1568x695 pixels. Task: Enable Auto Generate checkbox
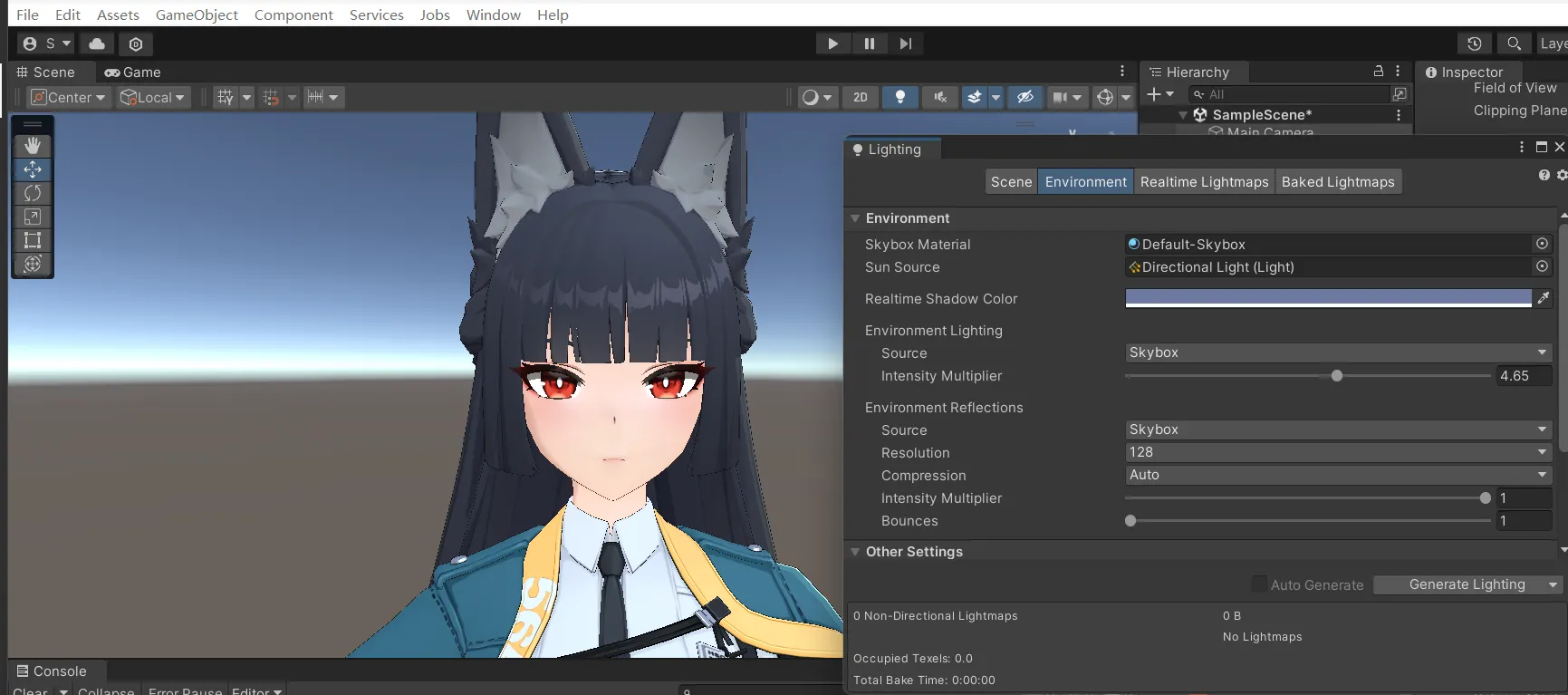(x=1259, y=584)
